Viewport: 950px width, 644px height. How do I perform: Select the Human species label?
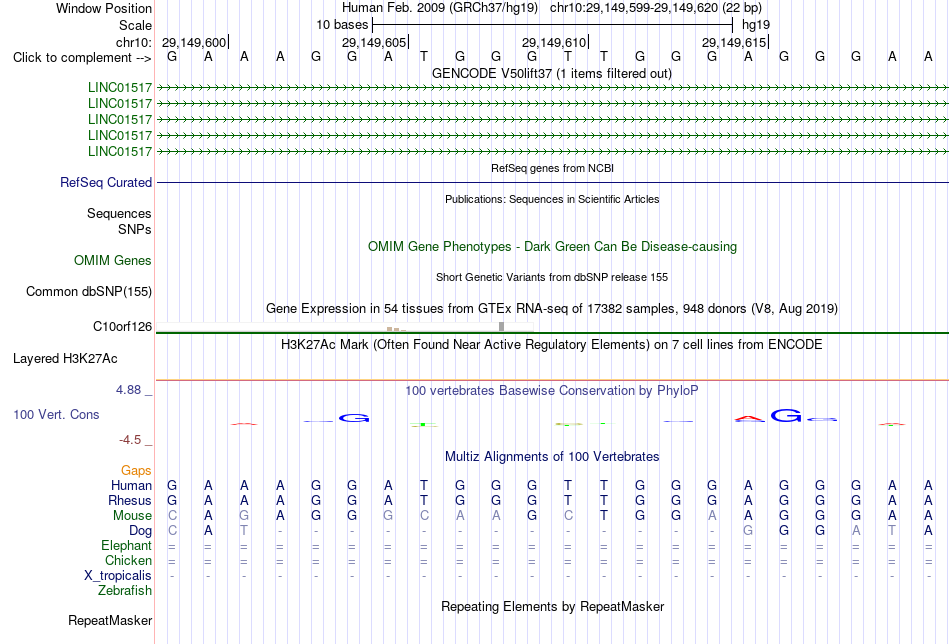(131, 485)
